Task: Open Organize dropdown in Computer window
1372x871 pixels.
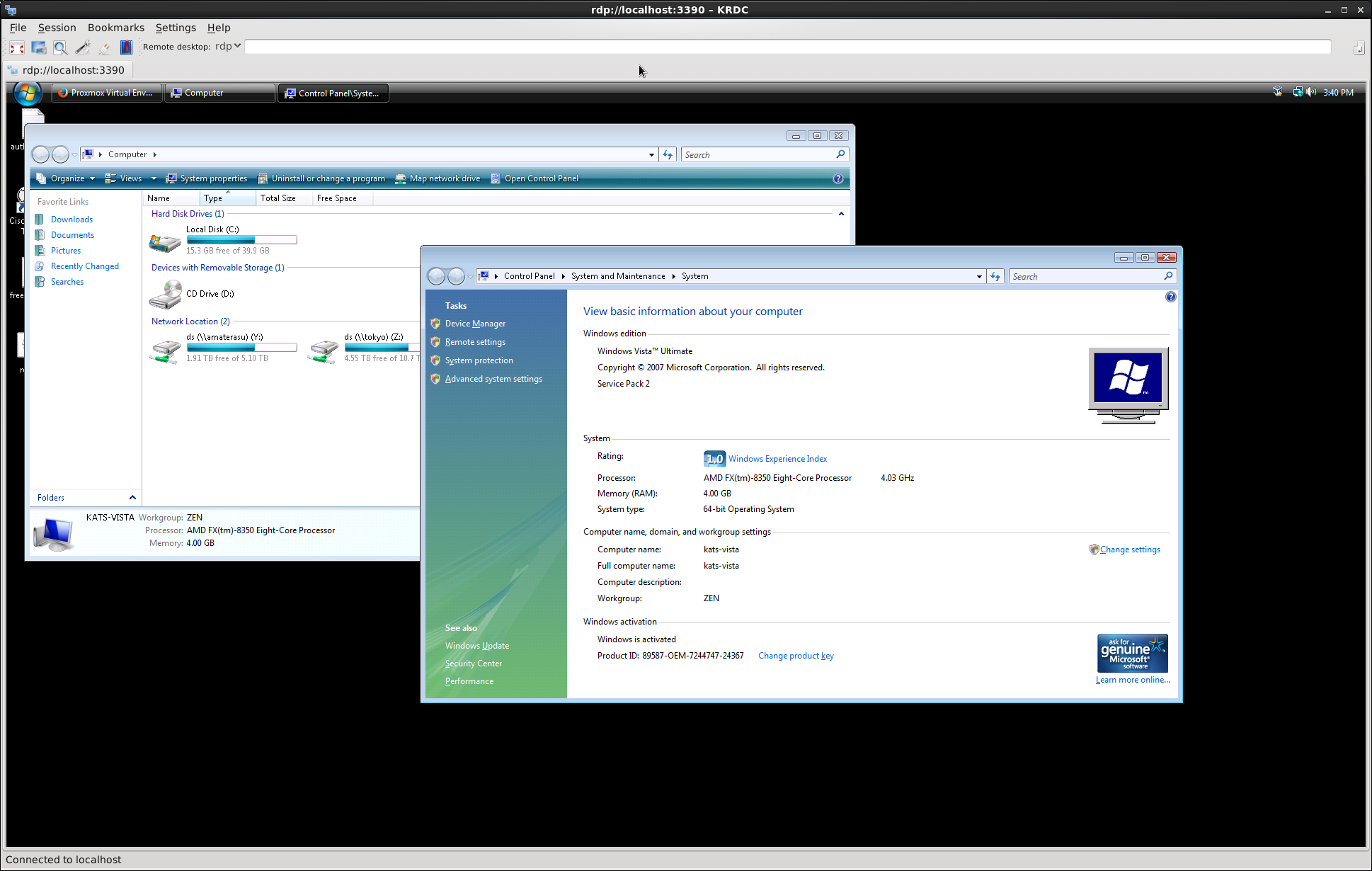Action: 65,178
